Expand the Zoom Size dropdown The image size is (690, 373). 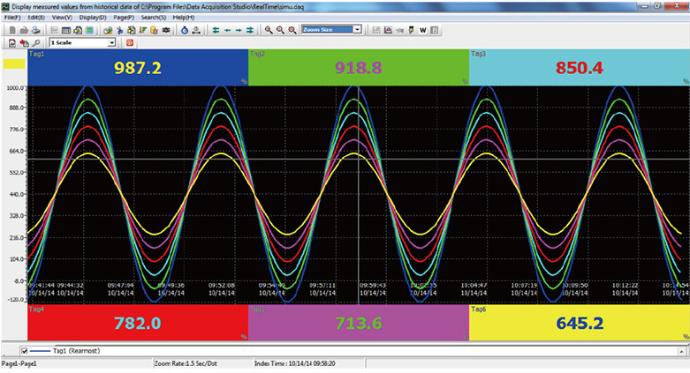click(357, 29)
